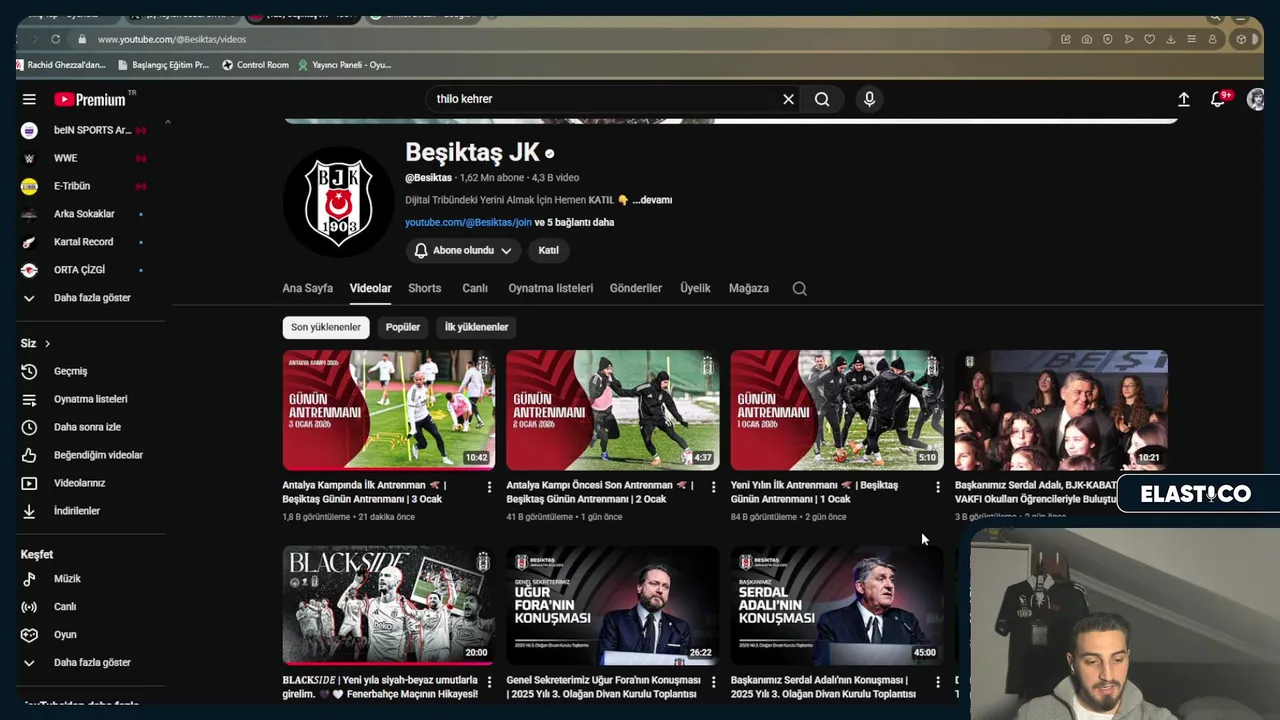Viewport: 1280px width, 720px height.
Task: Bookmark page with heart icon
Action: coord(1150,39)
